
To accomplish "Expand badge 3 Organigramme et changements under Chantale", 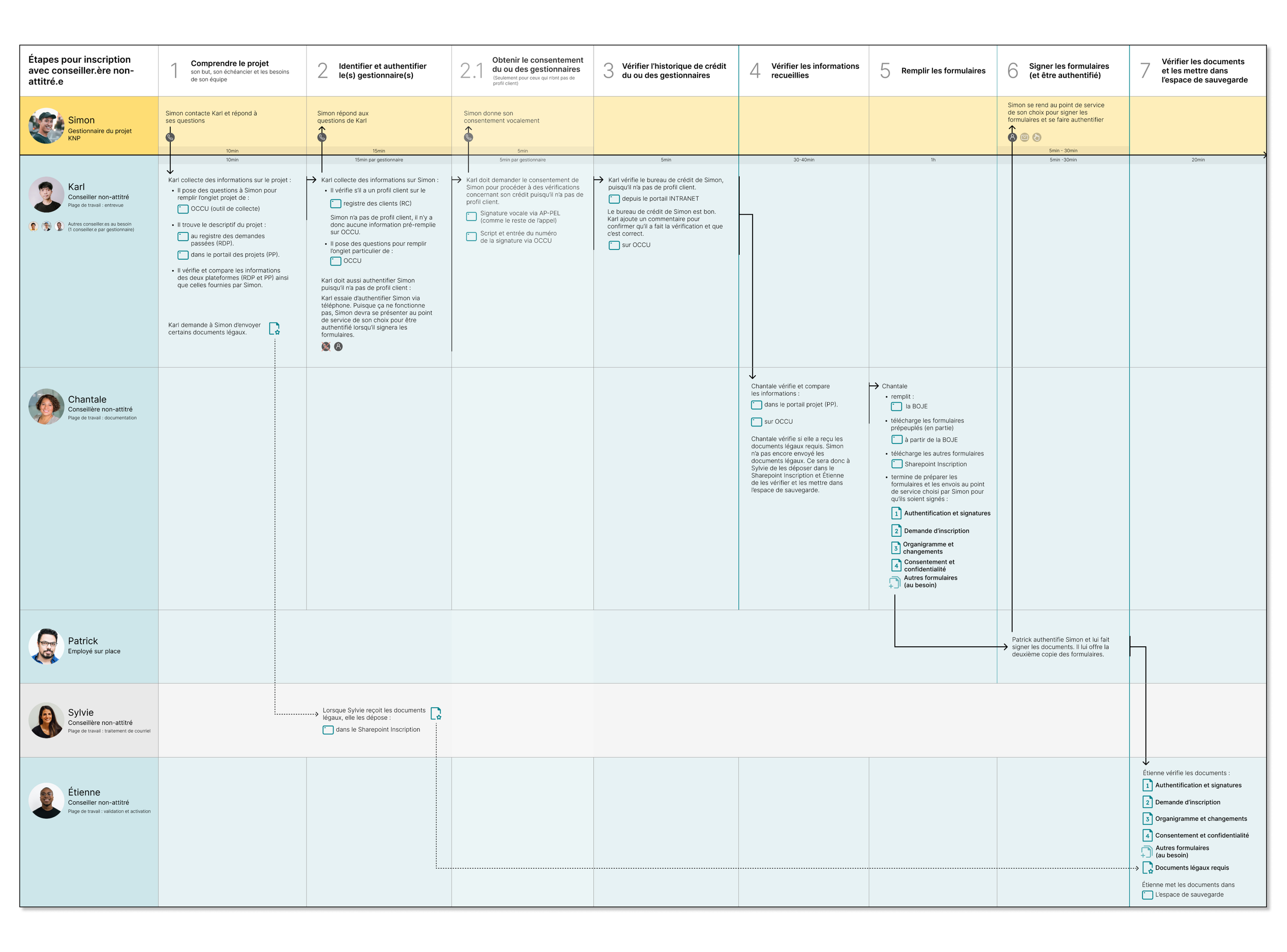I will click(896, 548).
